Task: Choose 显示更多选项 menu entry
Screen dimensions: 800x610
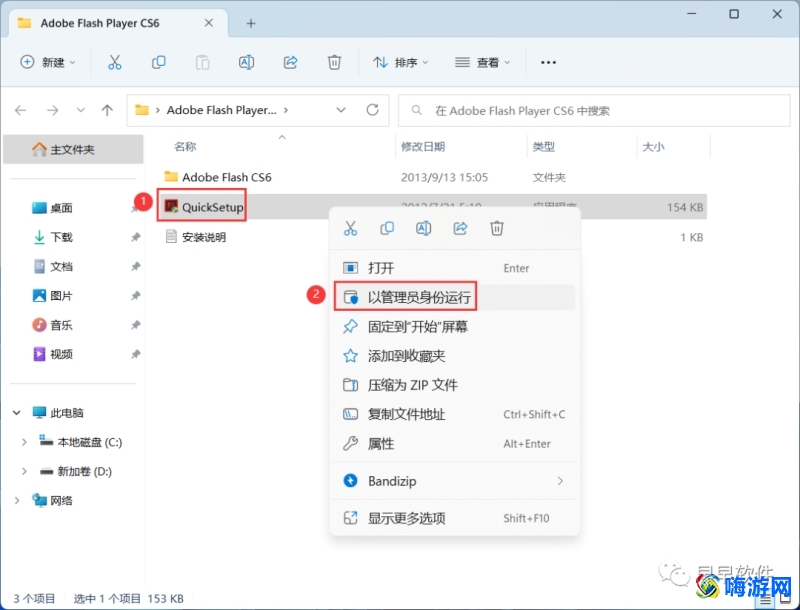Action: tap(454, 518)
